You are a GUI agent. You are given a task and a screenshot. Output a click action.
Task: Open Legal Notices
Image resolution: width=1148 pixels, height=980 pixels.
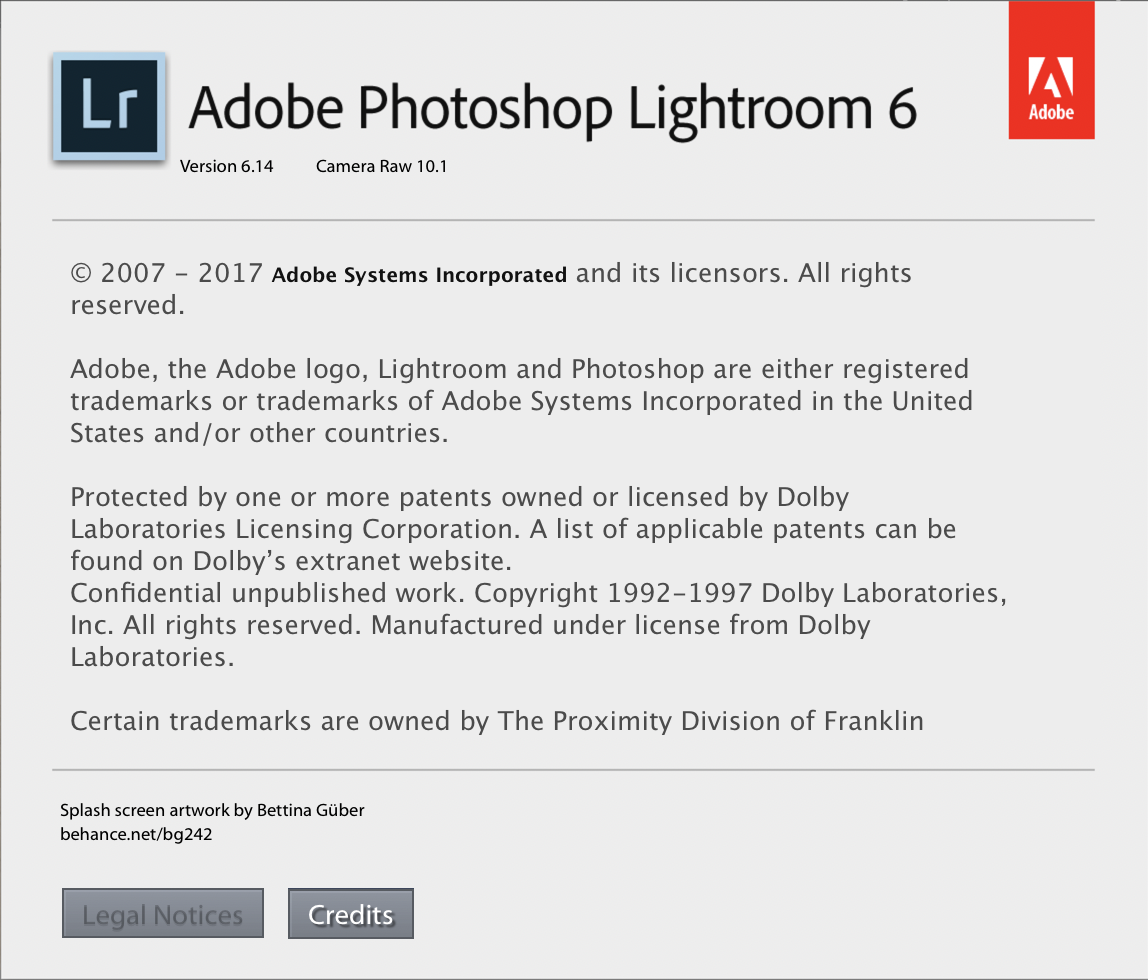pyautogui.click(x=162, y=912)
